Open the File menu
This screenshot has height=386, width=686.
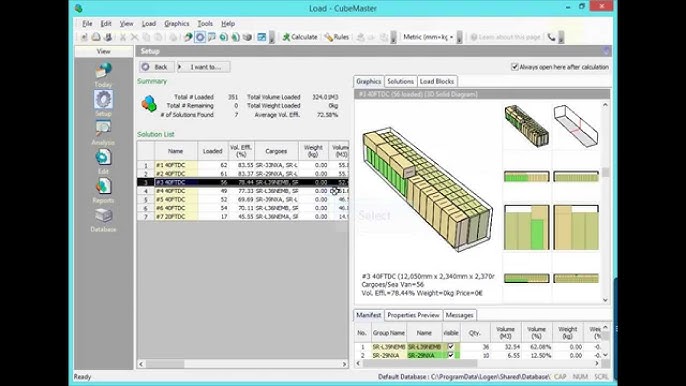(x=87, y=24)
